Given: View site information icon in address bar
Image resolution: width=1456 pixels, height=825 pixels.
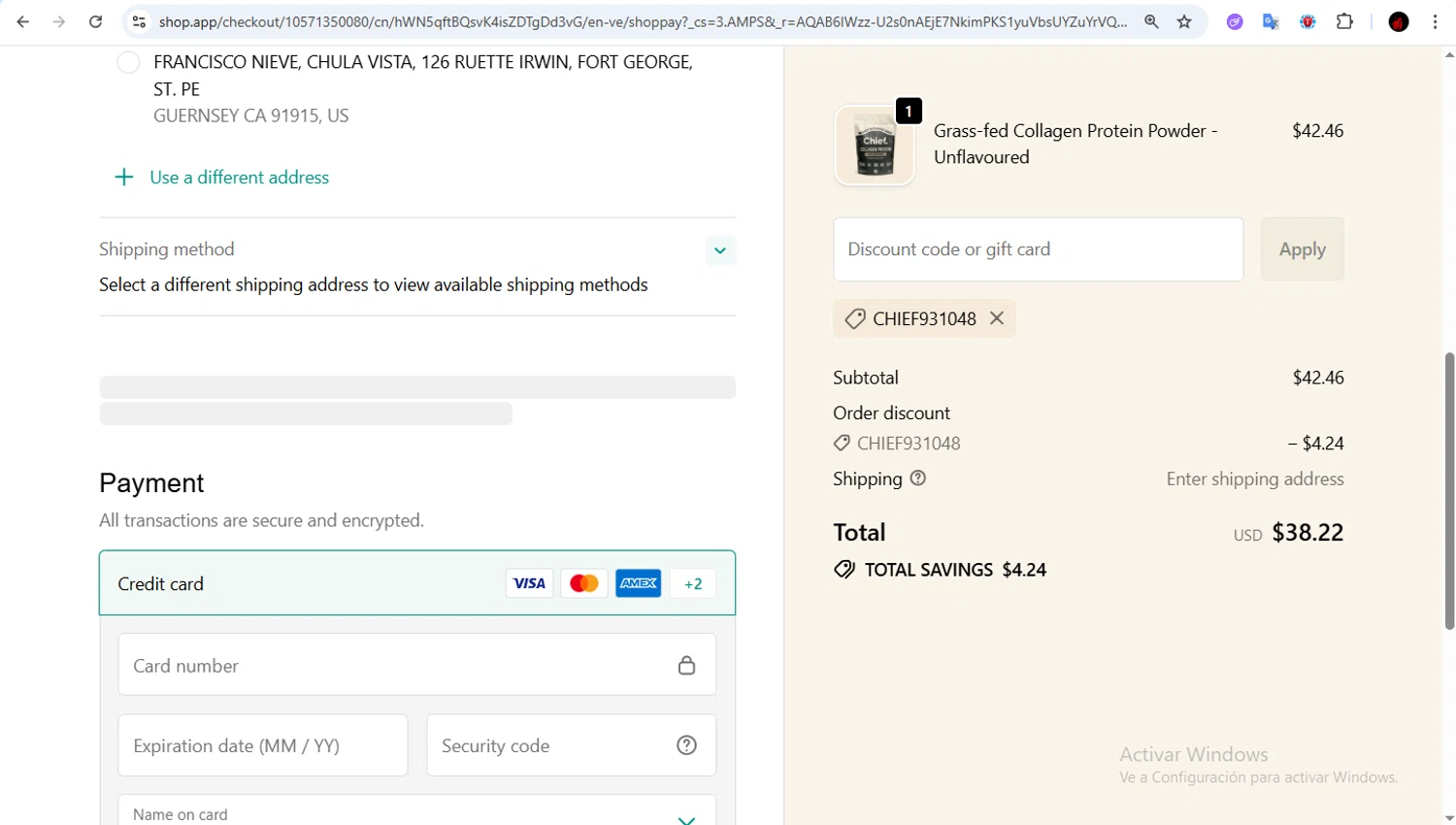Looking at the screenshot, I should point(139,21).
